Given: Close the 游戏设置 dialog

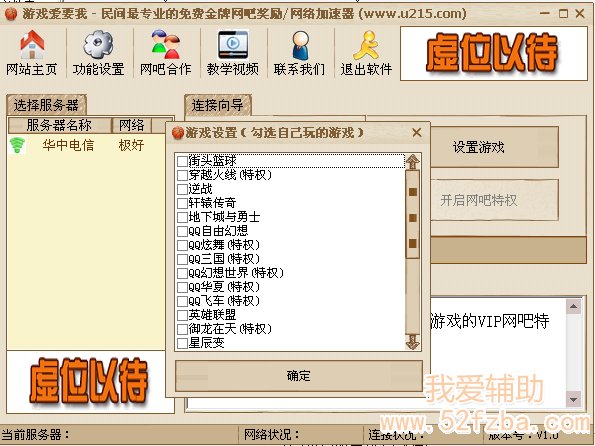Looking at the screenshot, I should (417, 132).
